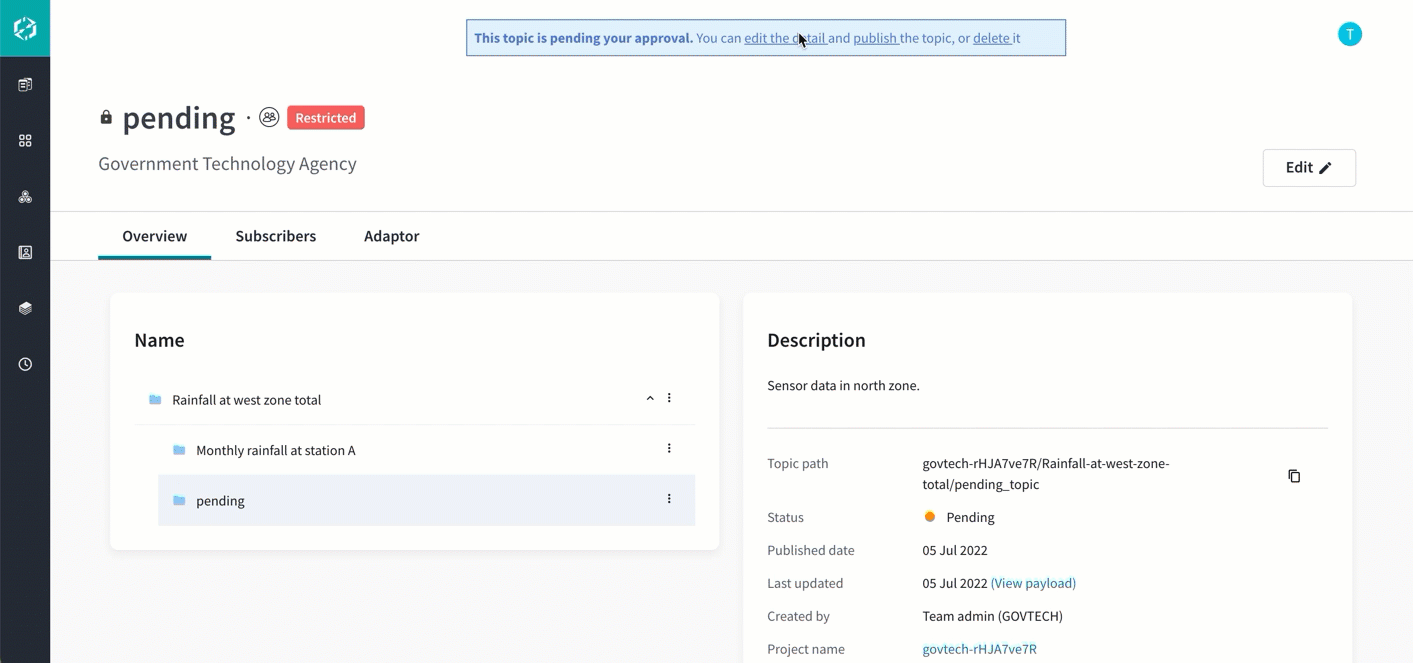This screenshot has height=663, width=1413.
Task: Click the restricted access group icon beside pending title
Action: 268,117
